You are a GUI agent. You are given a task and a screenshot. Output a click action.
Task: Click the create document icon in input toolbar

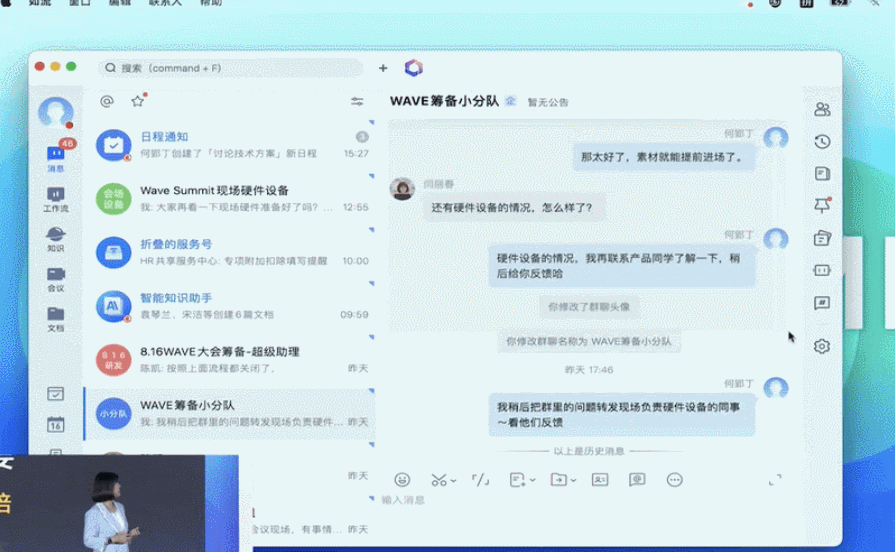[x=517, y=480]
